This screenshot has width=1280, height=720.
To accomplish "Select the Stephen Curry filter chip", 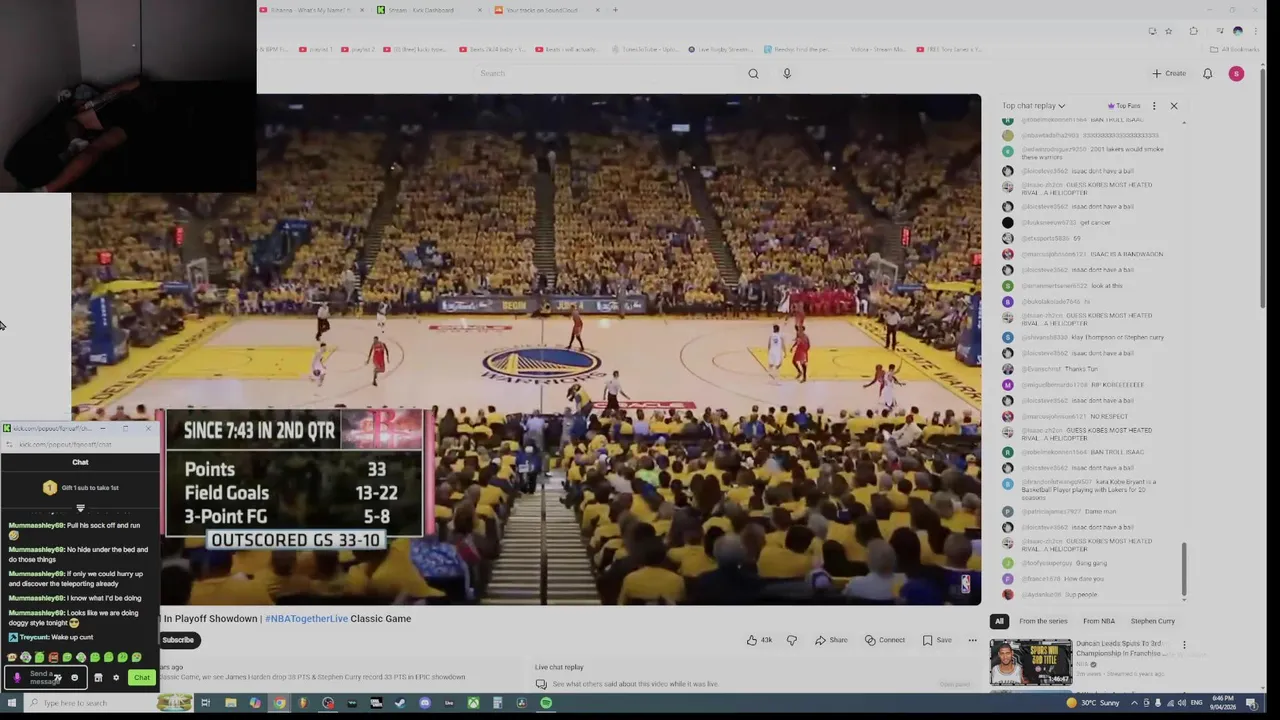I will tap(1153, 621).
